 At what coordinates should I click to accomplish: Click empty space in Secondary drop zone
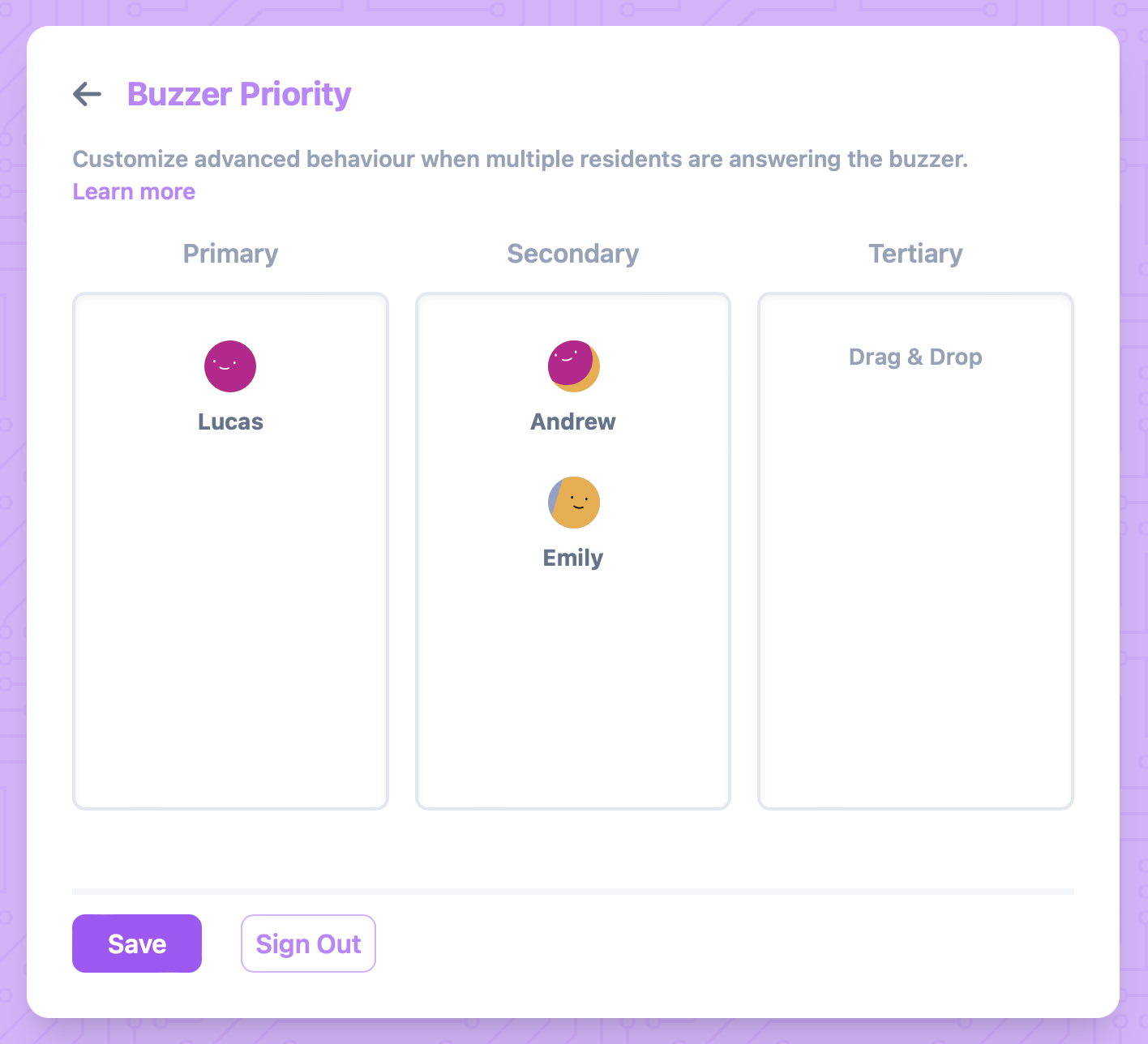pyautogui.click(x=573, y=689)
